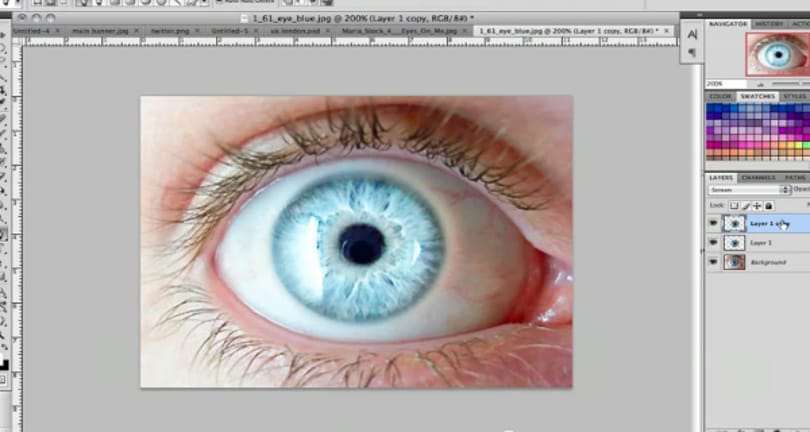This screenshot has height=432, width=810.
Task: Click the Layer 1 thumbnail
Action: point(734,242)
